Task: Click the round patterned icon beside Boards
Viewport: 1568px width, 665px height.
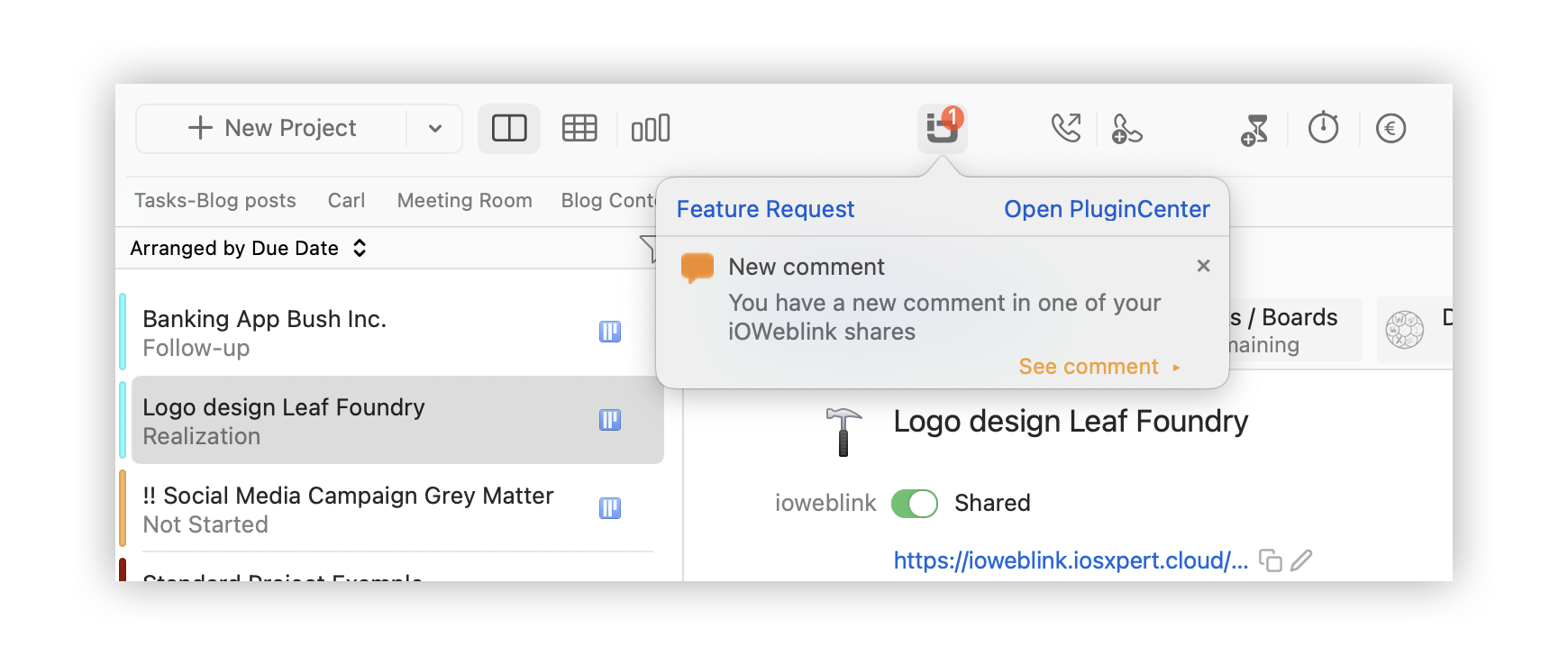Action: 1405,330
